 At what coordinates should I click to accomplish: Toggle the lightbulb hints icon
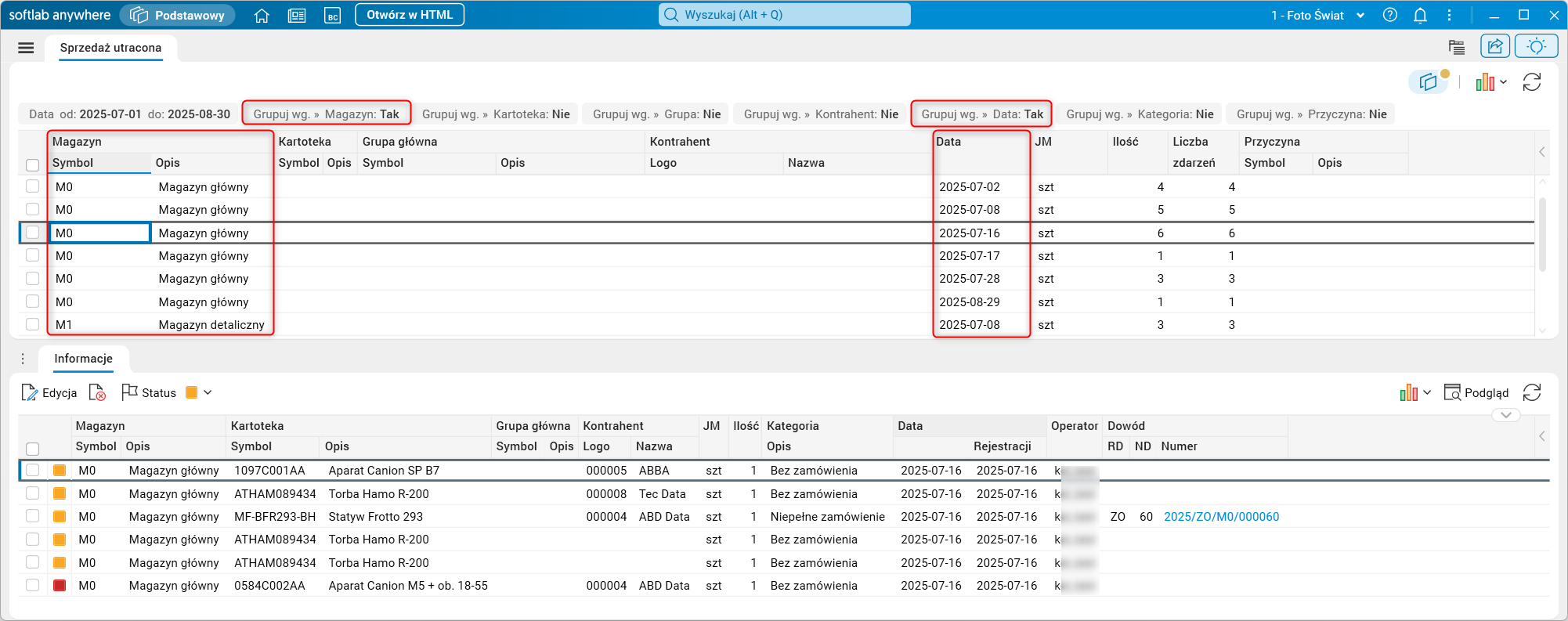[x=1536, y=47]
